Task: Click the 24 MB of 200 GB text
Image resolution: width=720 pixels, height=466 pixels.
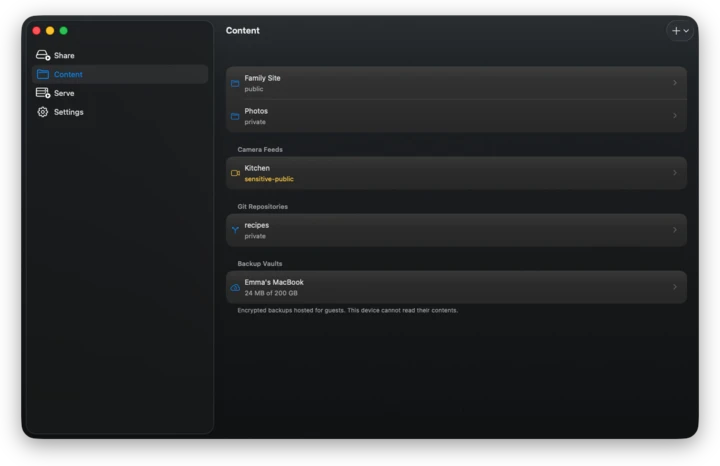Action: [270, 293]
